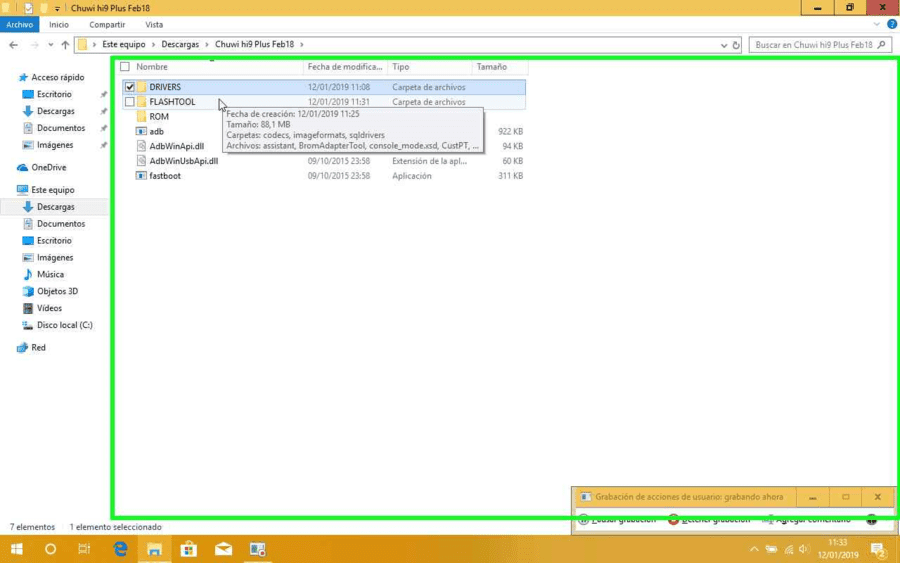Expand the address bar history dropdown

point(724,45)
